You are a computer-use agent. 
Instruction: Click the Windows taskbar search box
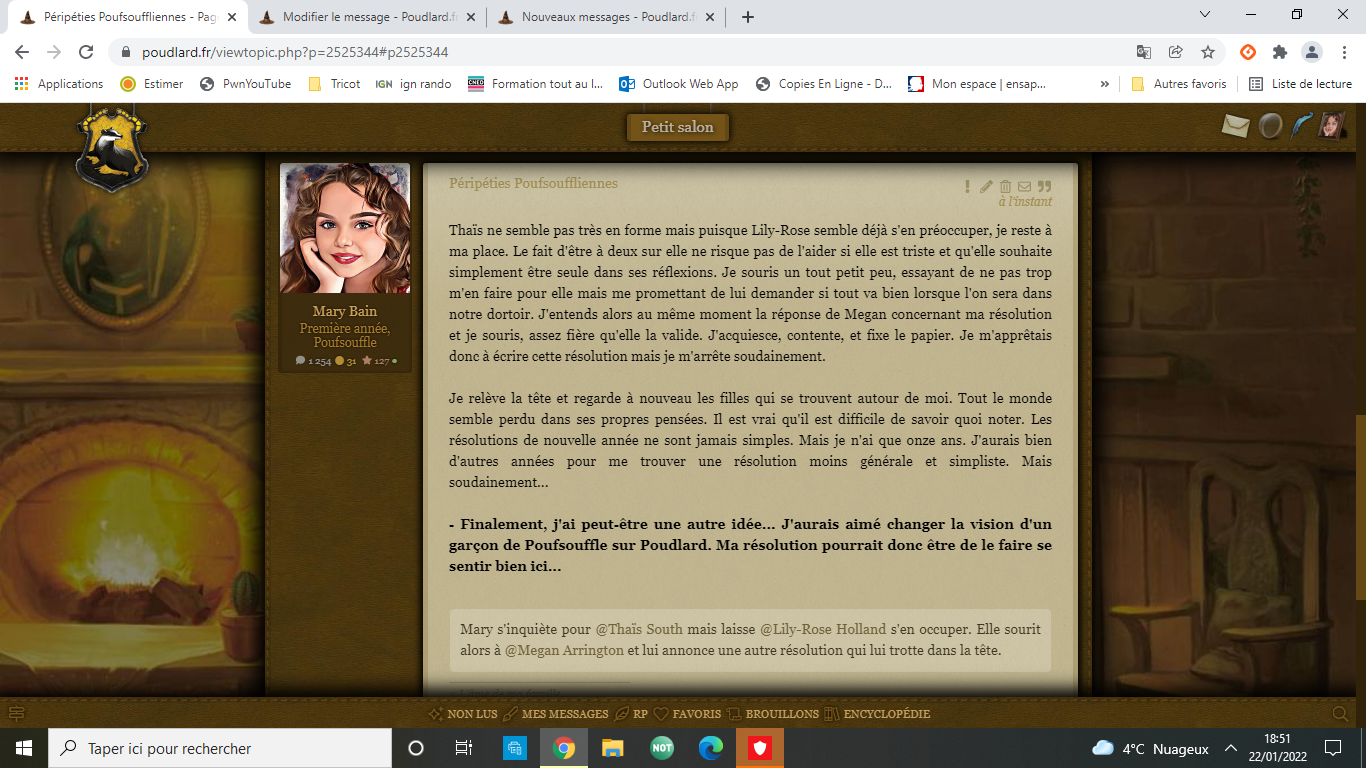(x=220, y=748)
